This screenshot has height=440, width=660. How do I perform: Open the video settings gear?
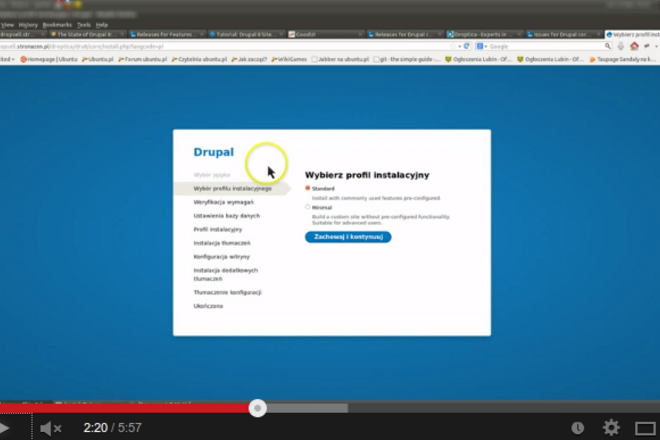[611, 428]
